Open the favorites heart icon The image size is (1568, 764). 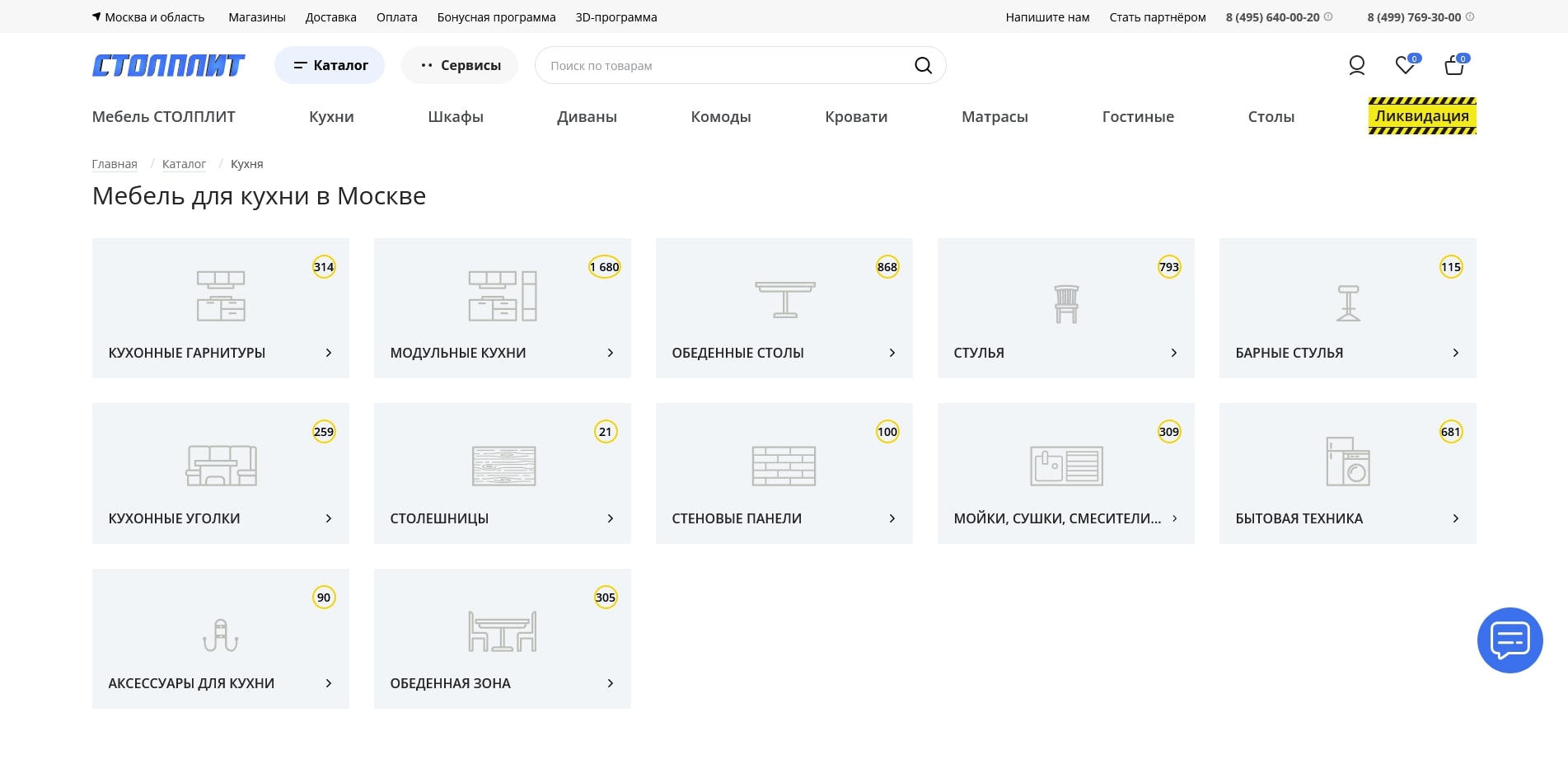1405,65
